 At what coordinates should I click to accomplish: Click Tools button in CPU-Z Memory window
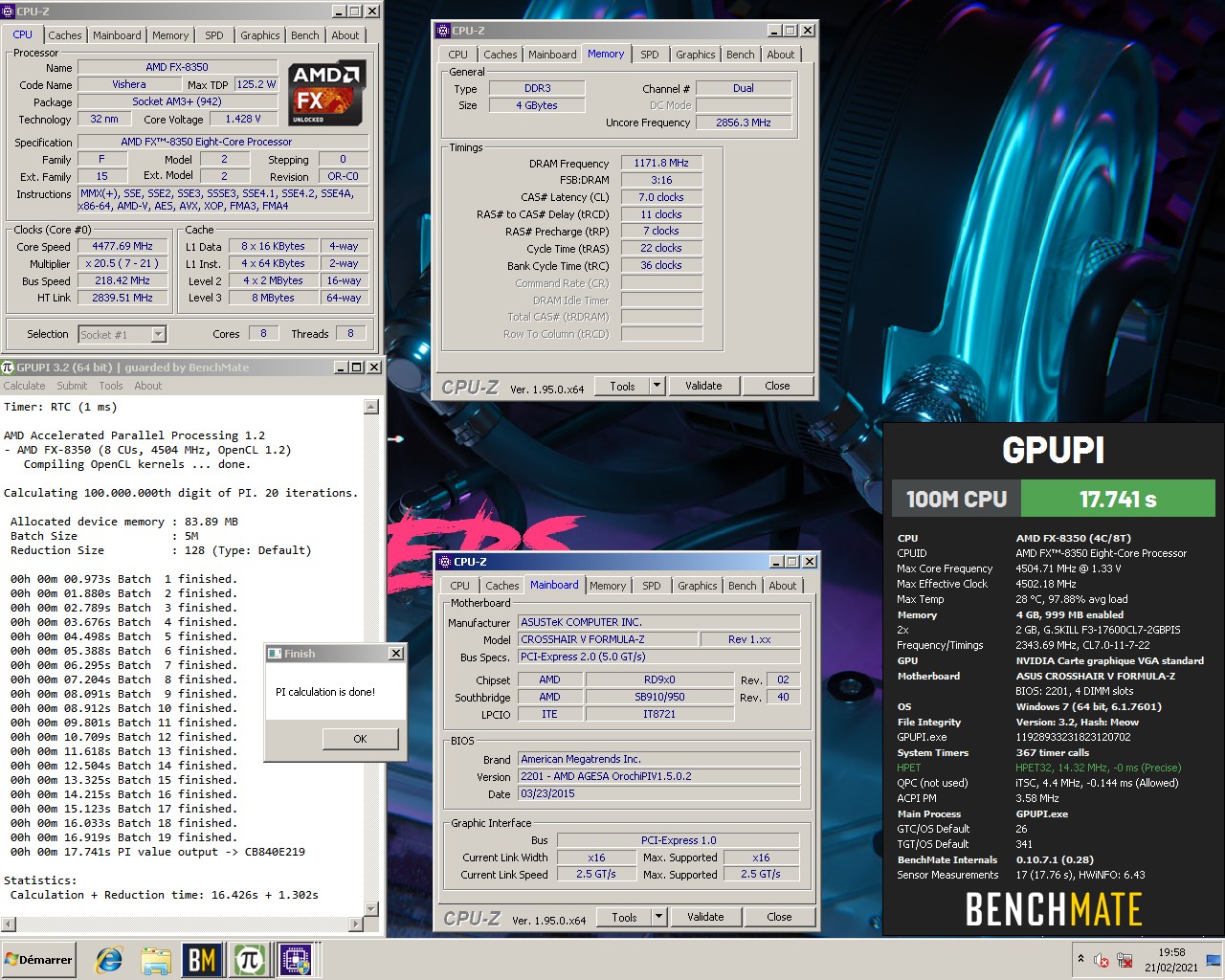click(x=622, y=386)
